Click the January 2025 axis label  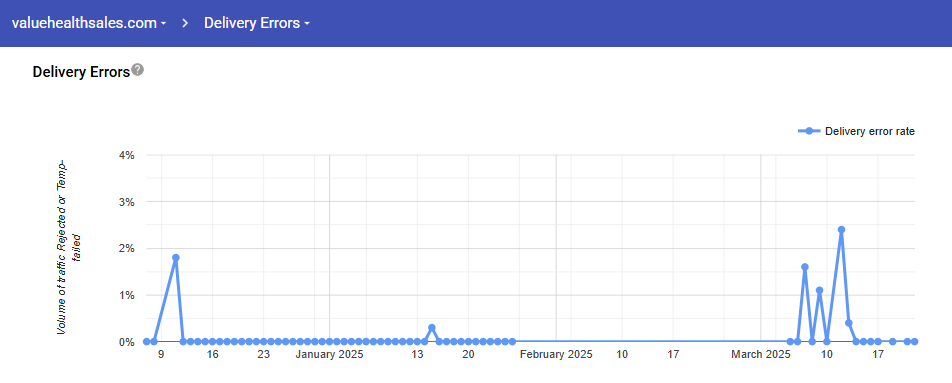(x=329, y=354)
